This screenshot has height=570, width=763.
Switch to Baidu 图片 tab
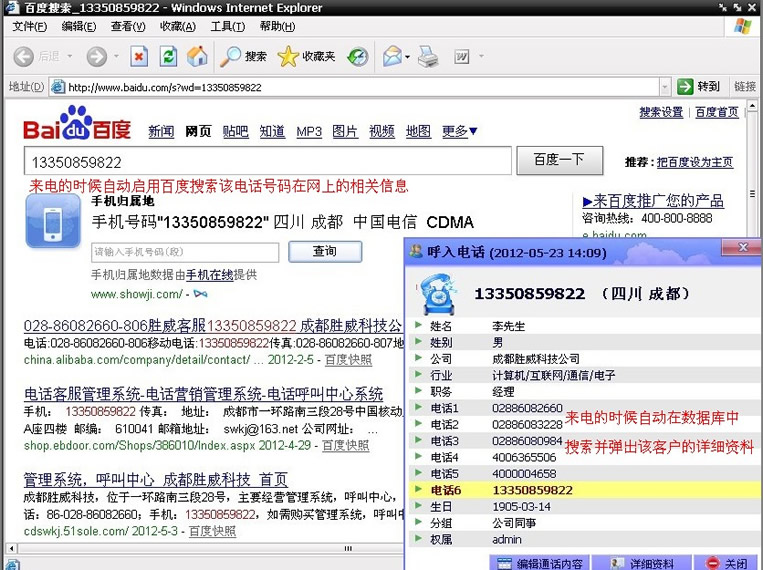pyautogui.click(x=345, y=131)
